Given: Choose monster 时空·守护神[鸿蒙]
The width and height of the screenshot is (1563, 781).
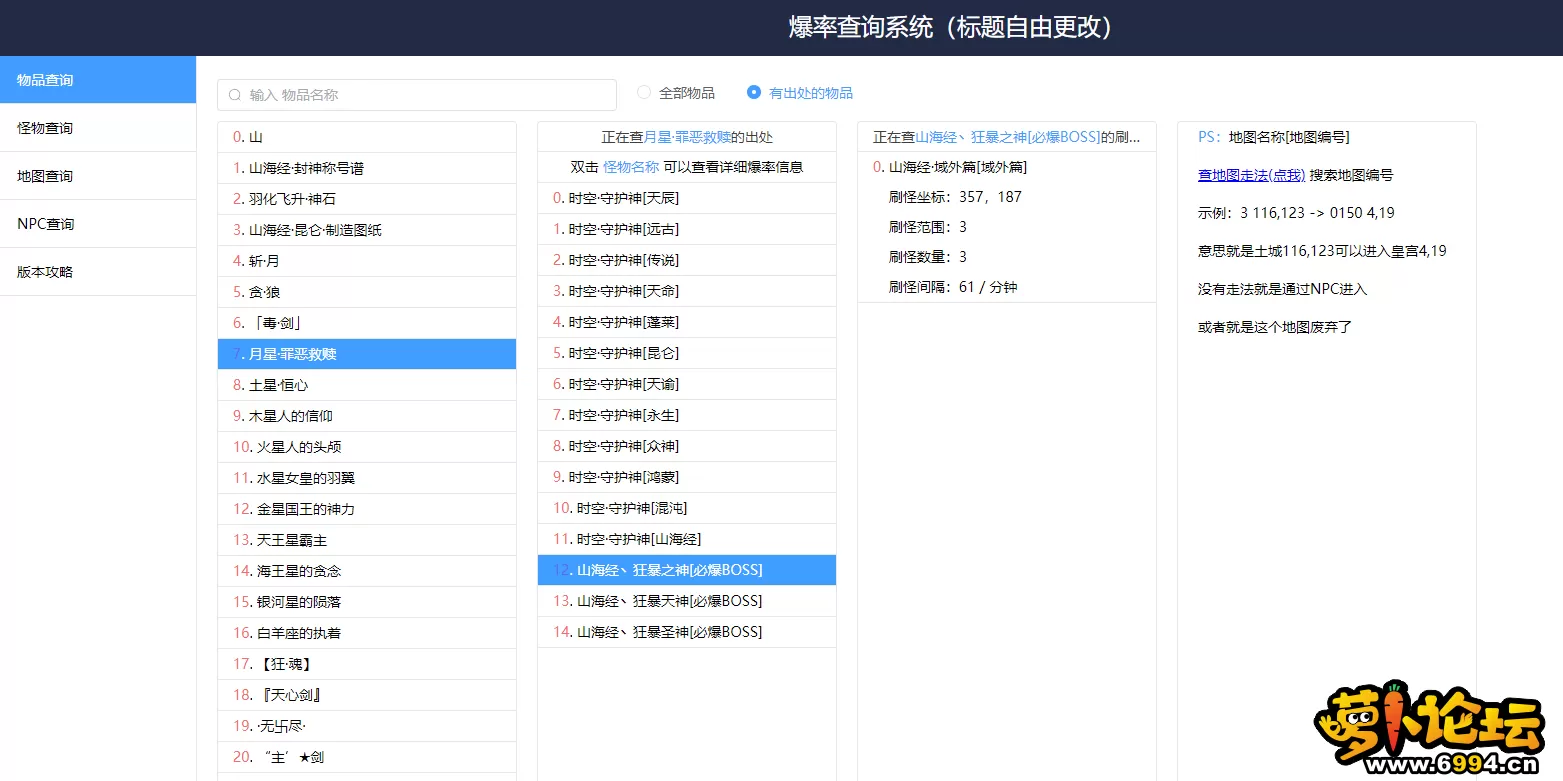Looking at the screenshot, I should [687, 477].
